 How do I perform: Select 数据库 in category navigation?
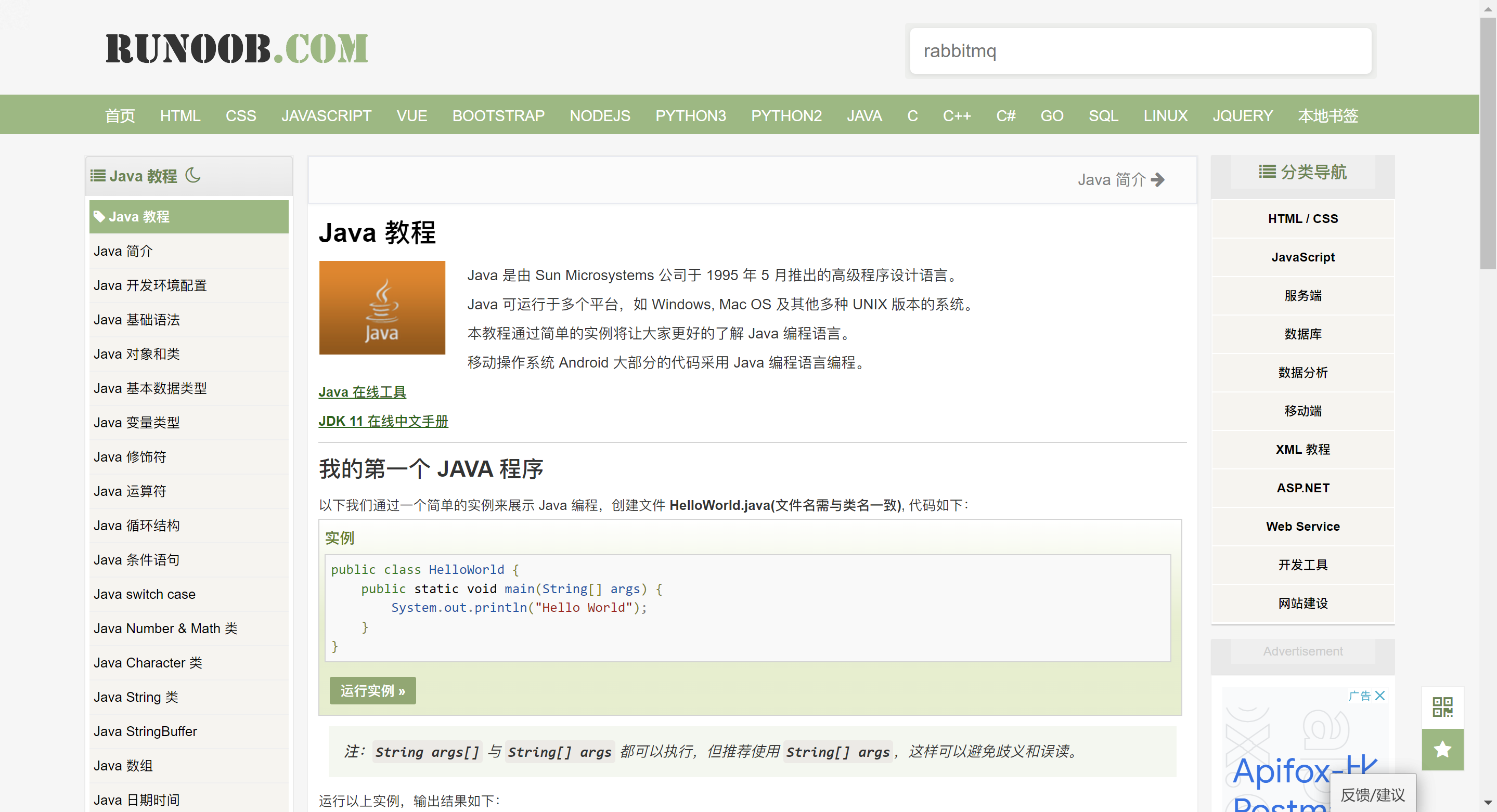point(1302,334)
